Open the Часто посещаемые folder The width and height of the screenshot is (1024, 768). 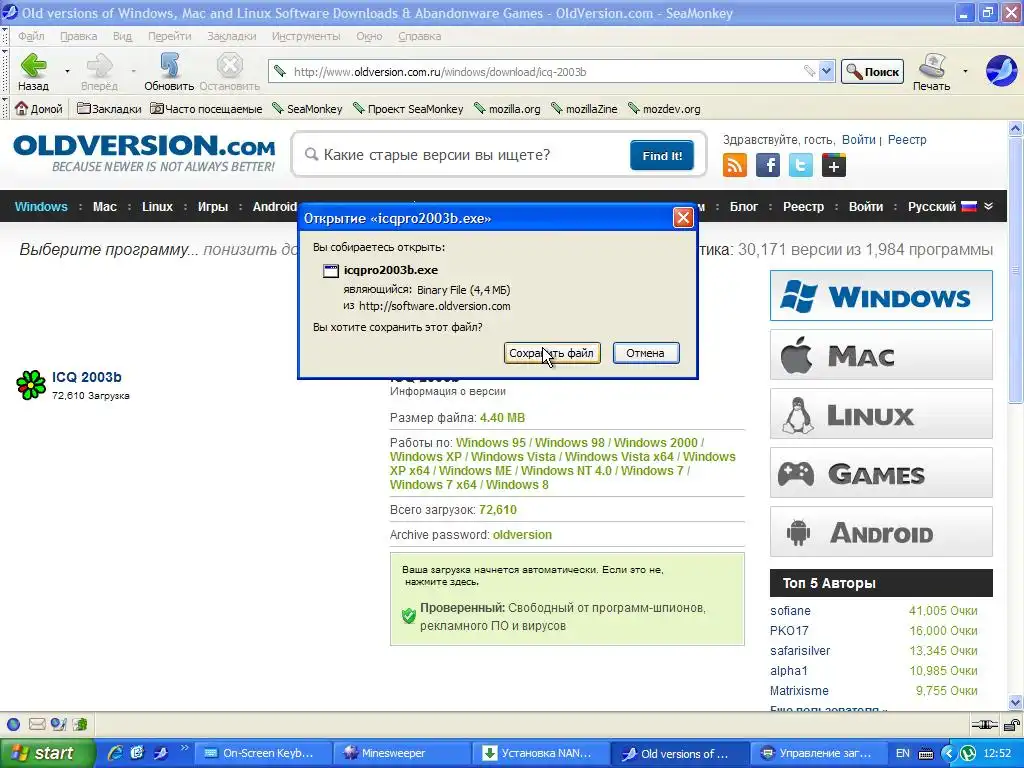(x=206, y=109)
